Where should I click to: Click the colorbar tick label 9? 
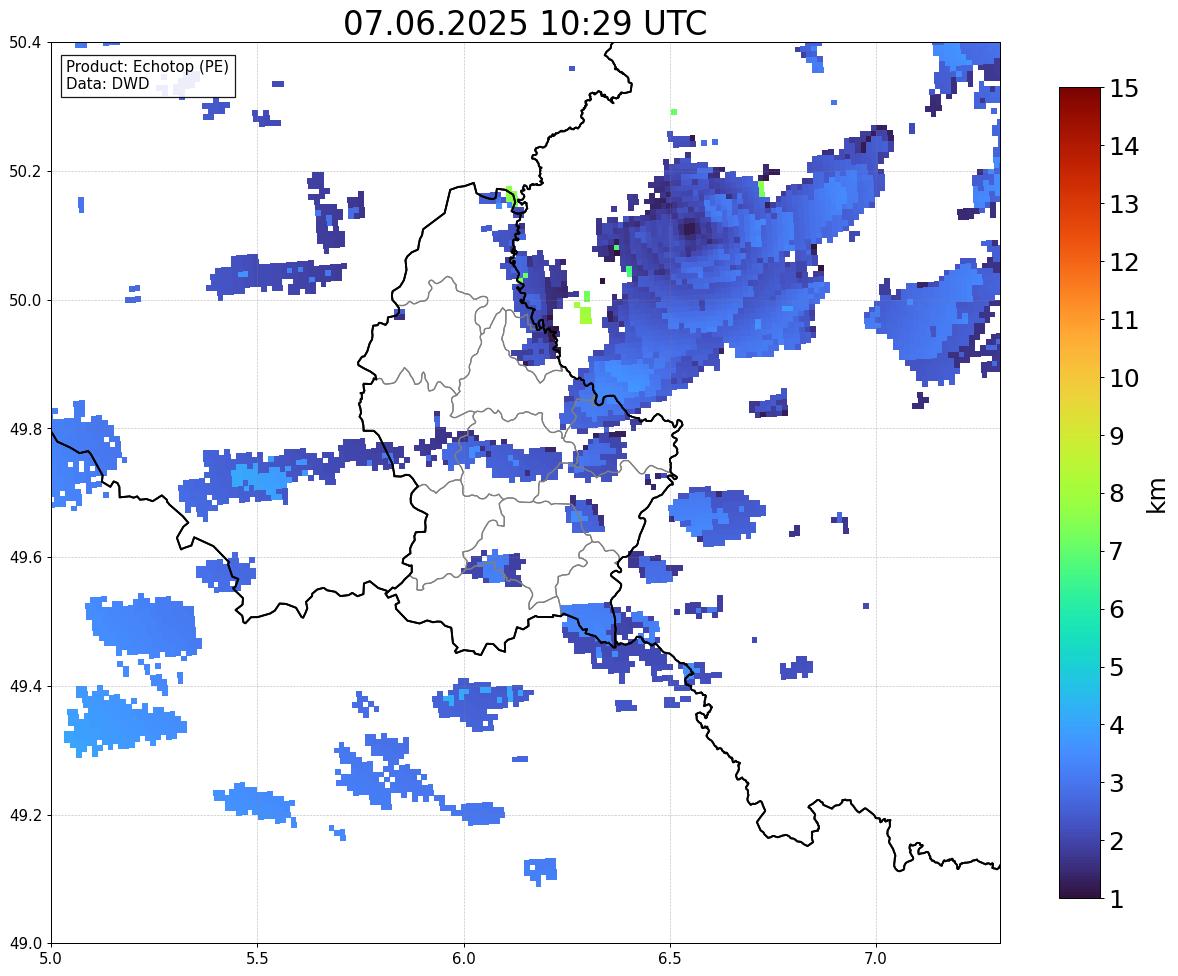pyautogui.click(x=1117, y=436)
